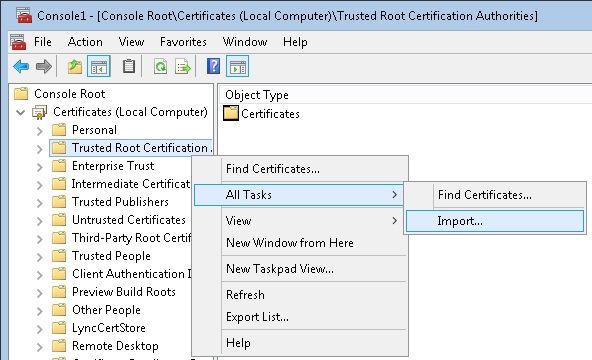The height and width of the screenshot is (360, 592).
Task: Open the File menu
Action: tap(43, 42)
